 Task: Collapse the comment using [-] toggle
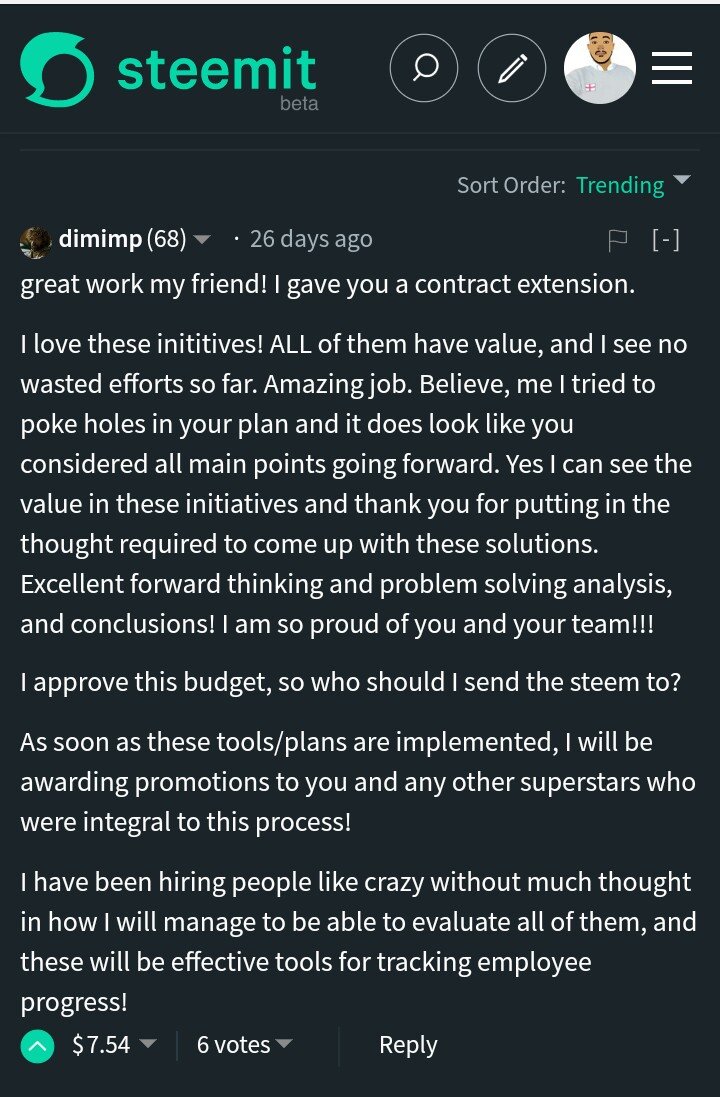pos(666,240)
